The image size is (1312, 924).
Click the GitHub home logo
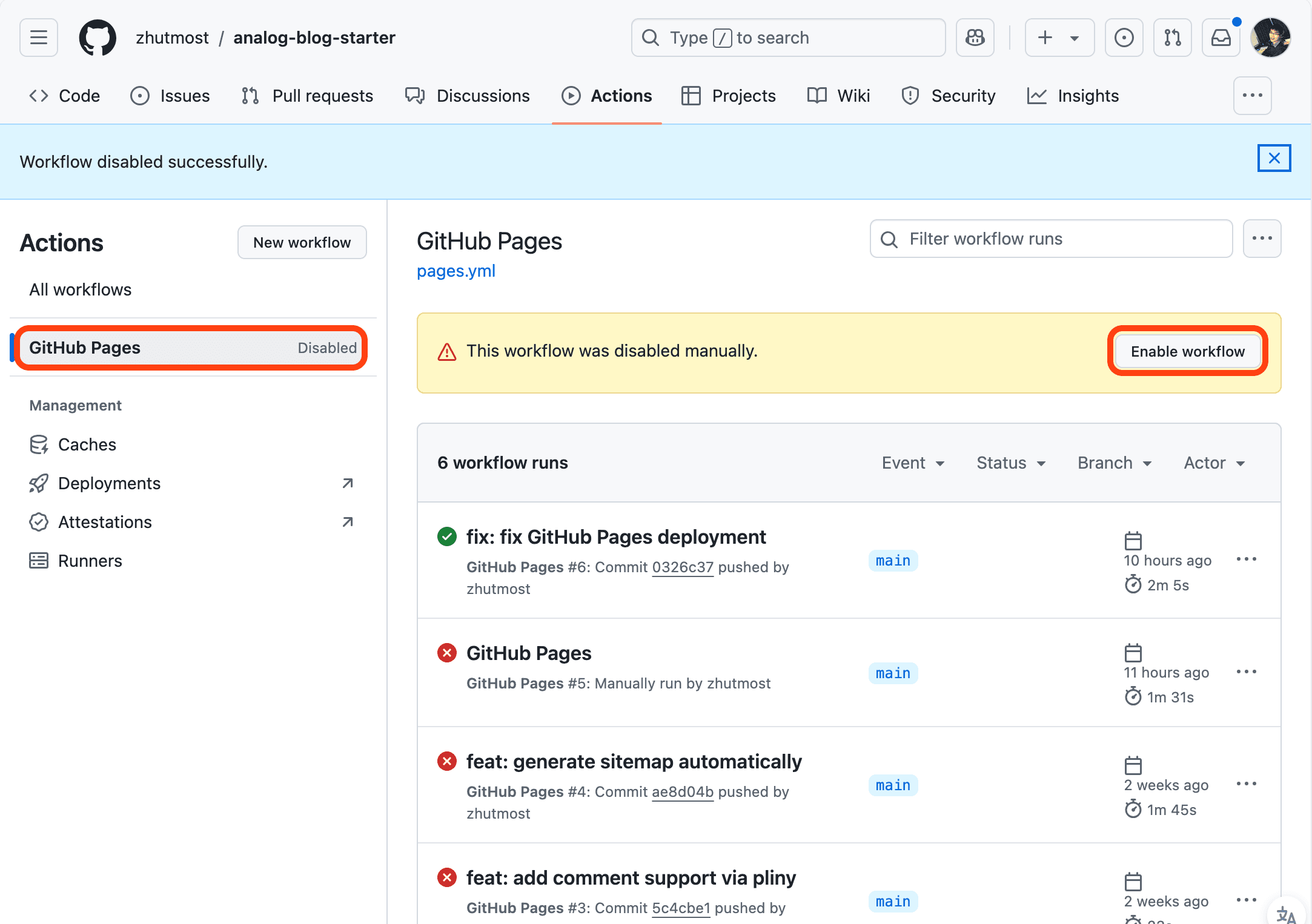[98, 38]
